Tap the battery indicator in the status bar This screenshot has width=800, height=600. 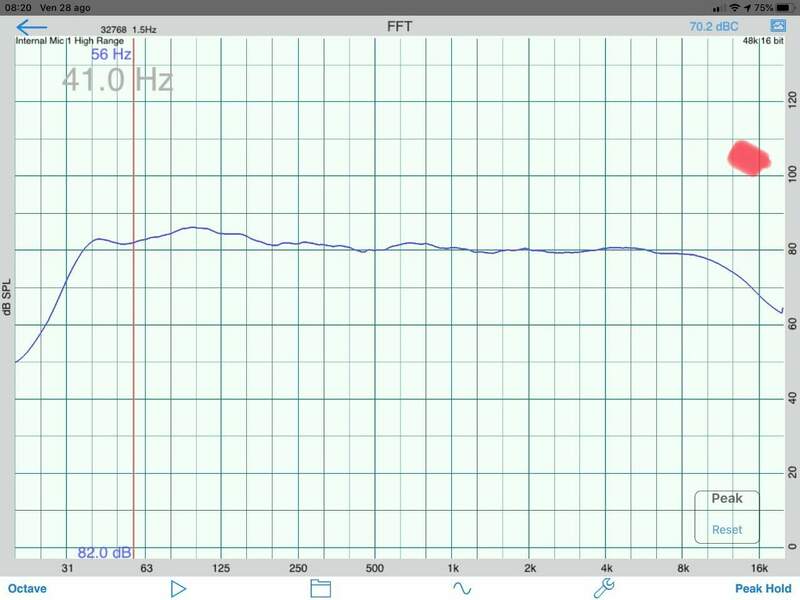pos(783,7)
